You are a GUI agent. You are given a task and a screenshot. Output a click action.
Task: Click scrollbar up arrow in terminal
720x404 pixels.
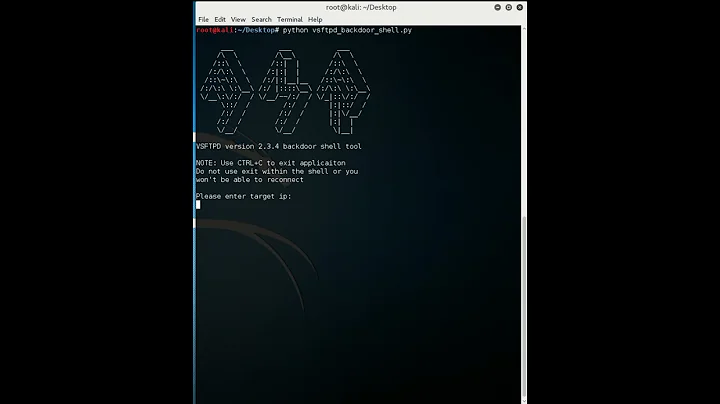coord(524,28)
